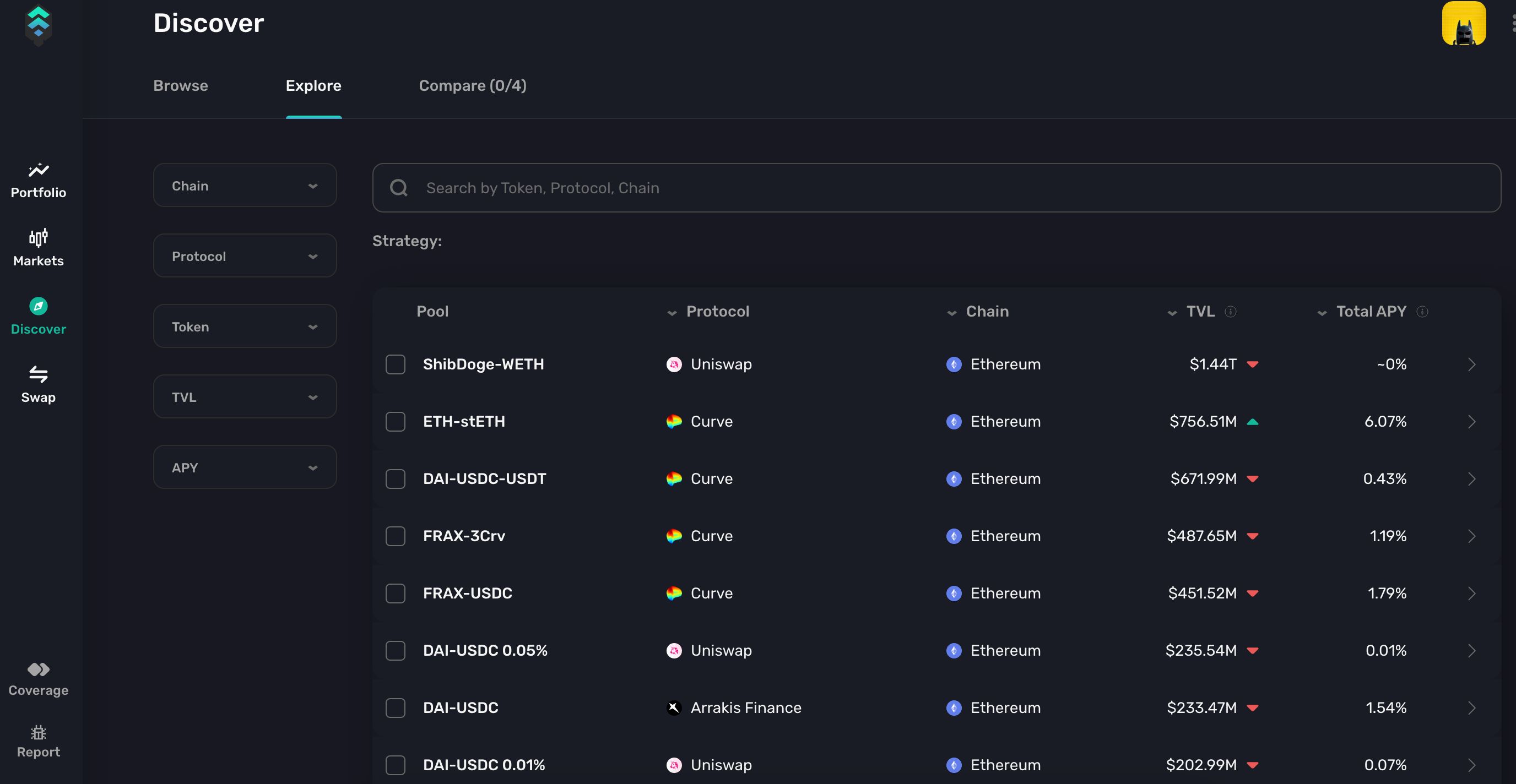The height and width of the screenshot is (784, 1516).
Task: Click the Total APY info icon
Action: coord(1422,312)
